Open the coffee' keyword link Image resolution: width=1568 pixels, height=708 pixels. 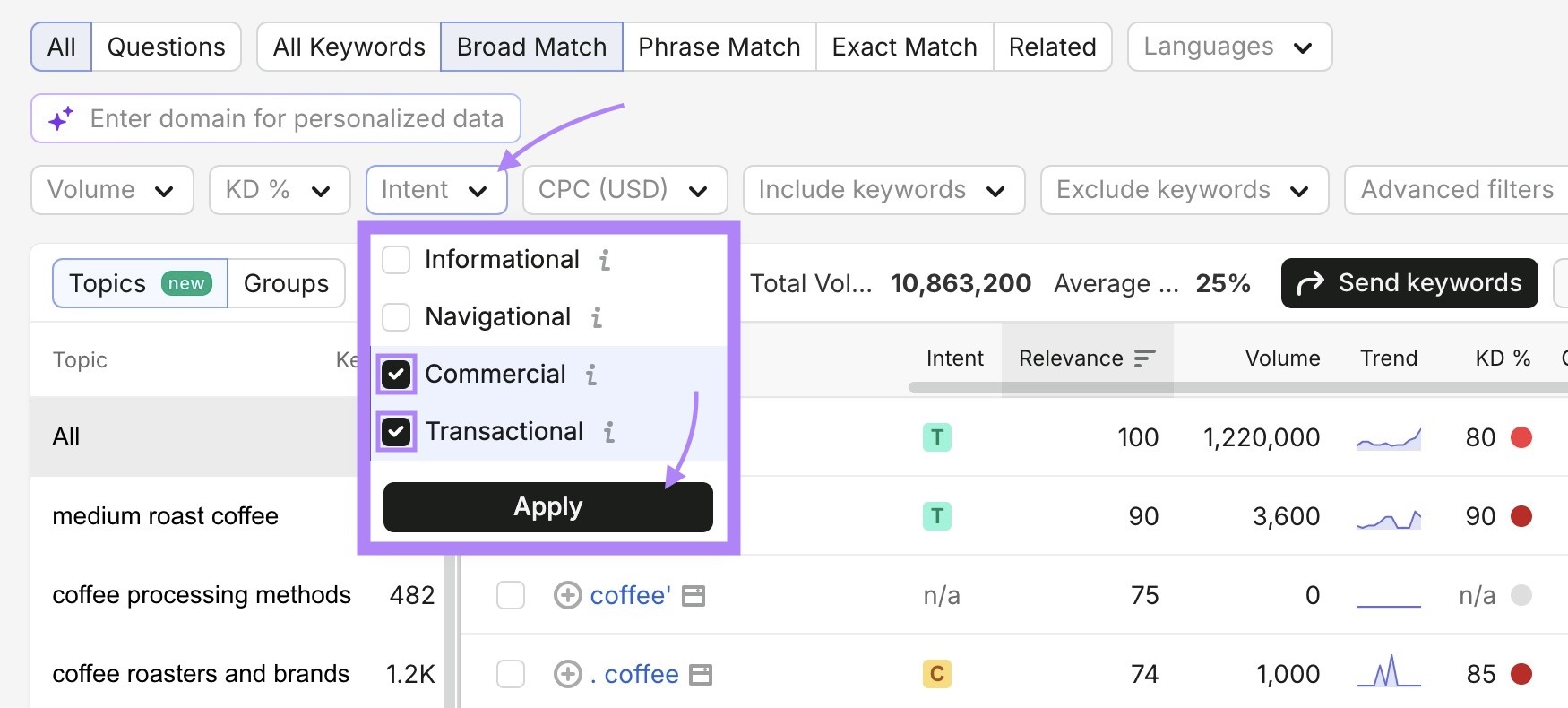(631, 595)
